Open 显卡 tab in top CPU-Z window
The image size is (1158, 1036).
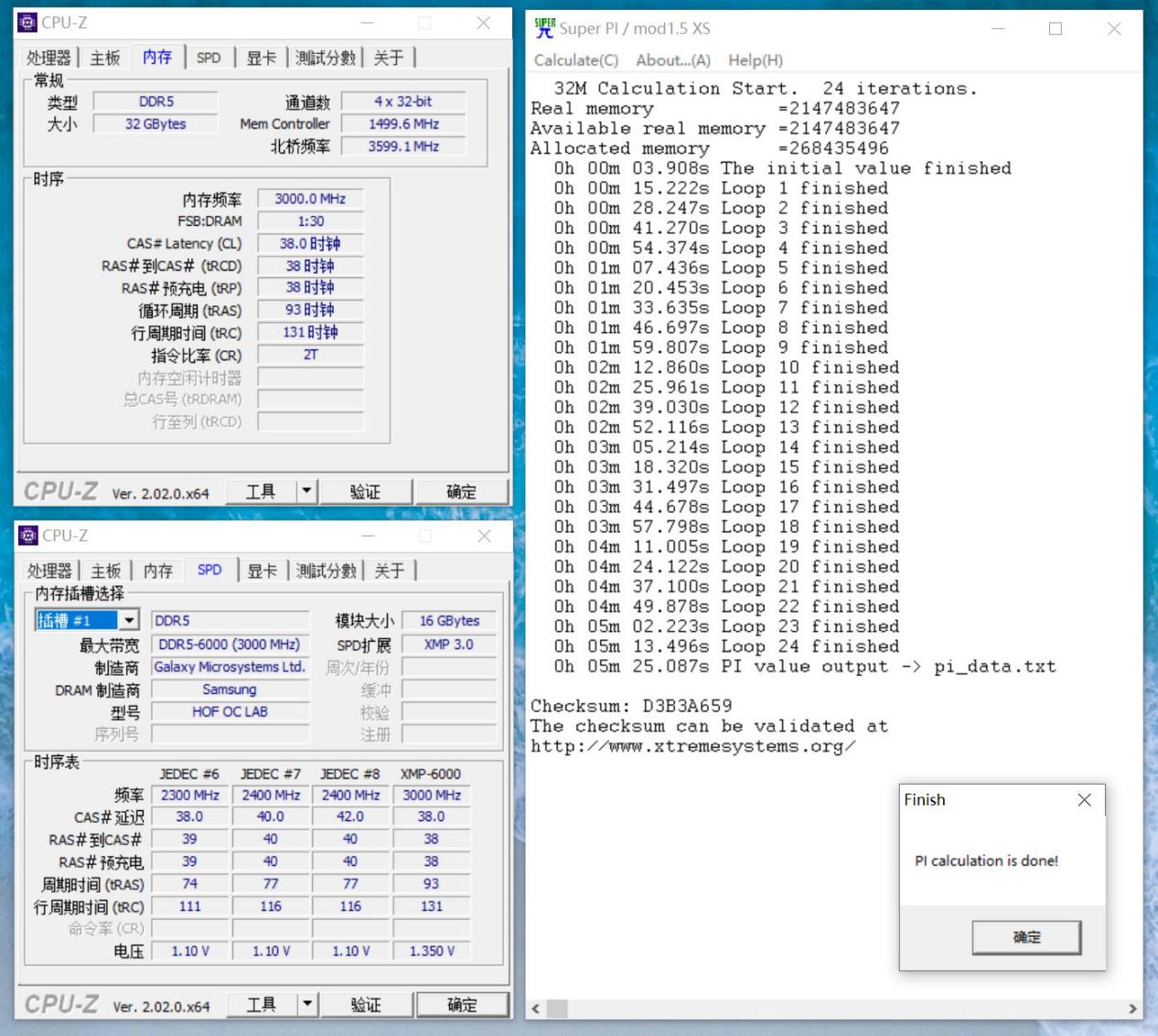[261, 58]
